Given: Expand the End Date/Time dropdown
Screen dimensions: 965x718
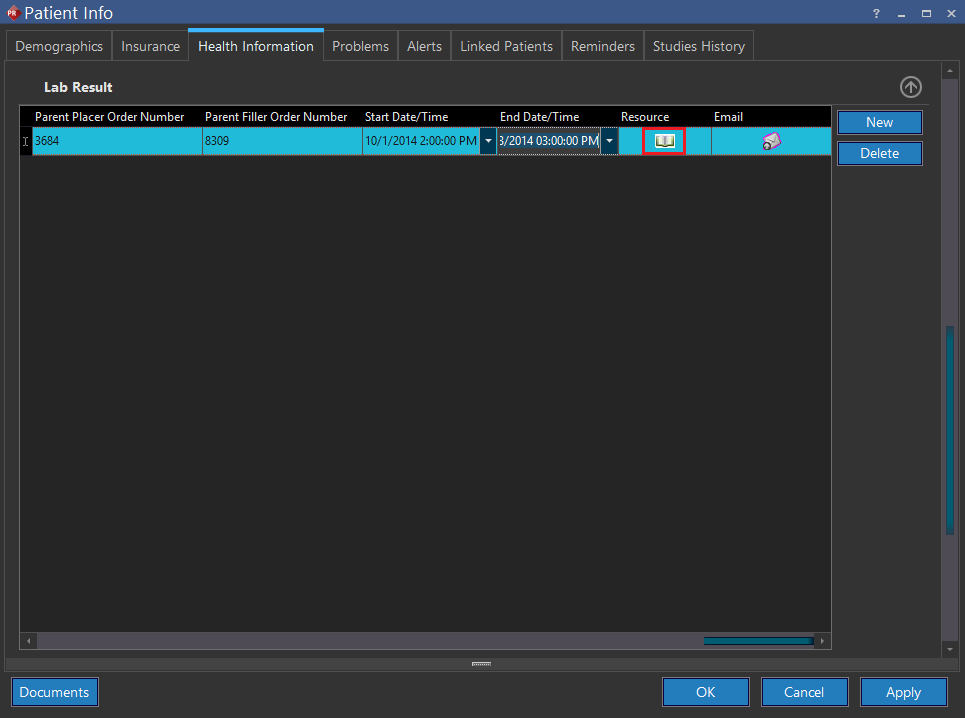Looking at the screenshot, I should [x=609, y=142].
